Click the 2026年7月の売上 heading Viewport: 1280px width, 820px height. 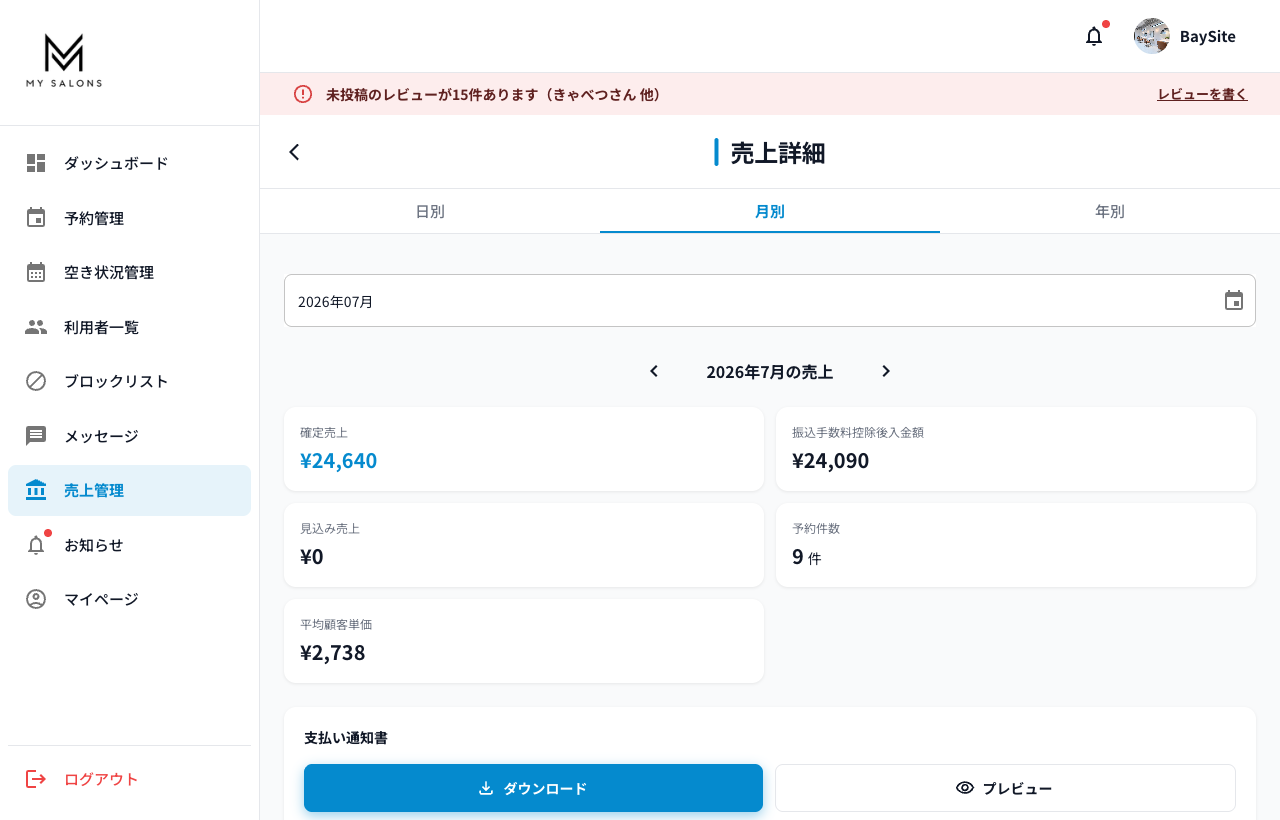click(x=770, y=372)
